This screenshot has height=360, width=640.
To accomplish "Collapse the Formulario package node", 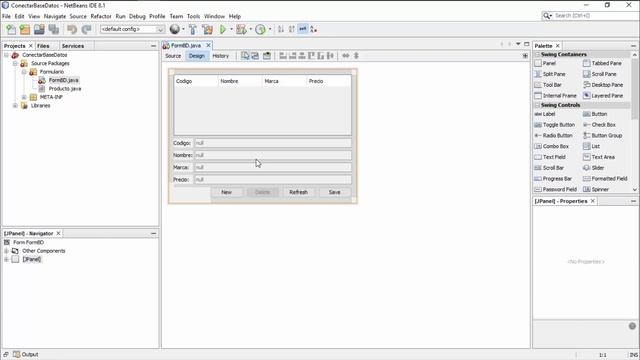I will 24,72.
